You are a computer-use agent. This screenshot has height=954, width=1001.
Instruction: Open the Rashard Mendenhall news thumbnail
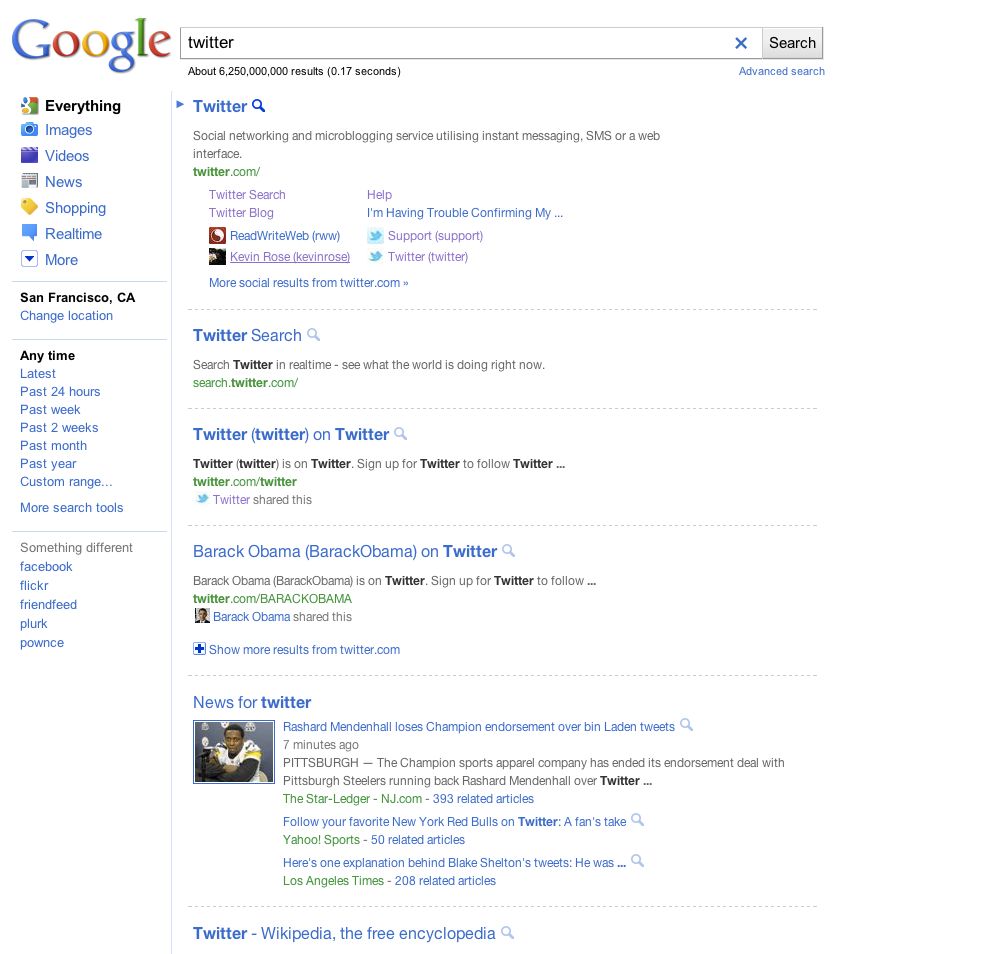click(234, 752)
